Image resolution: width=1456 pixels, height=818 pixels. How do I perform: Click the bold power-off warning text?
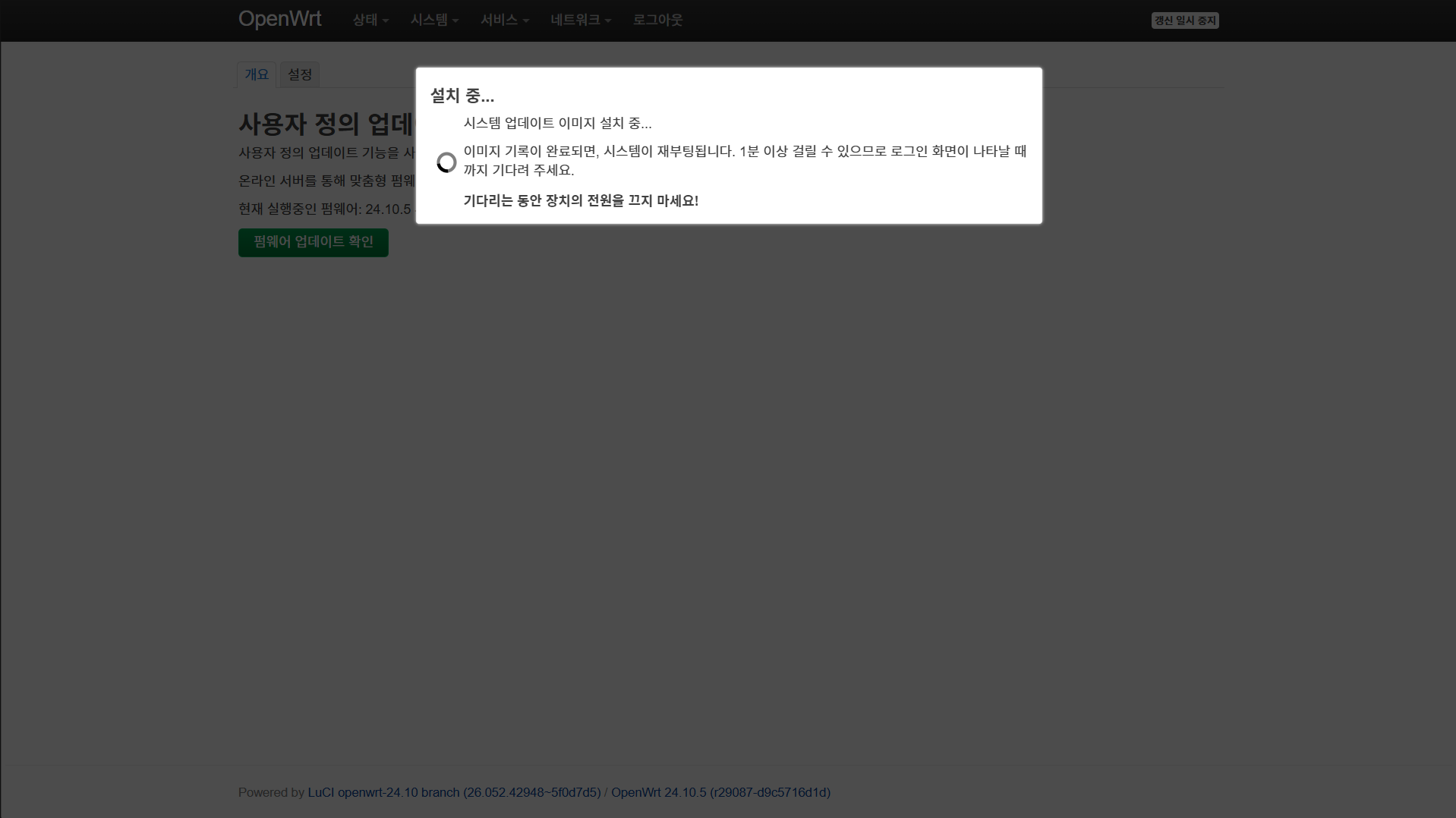(580, 201)
